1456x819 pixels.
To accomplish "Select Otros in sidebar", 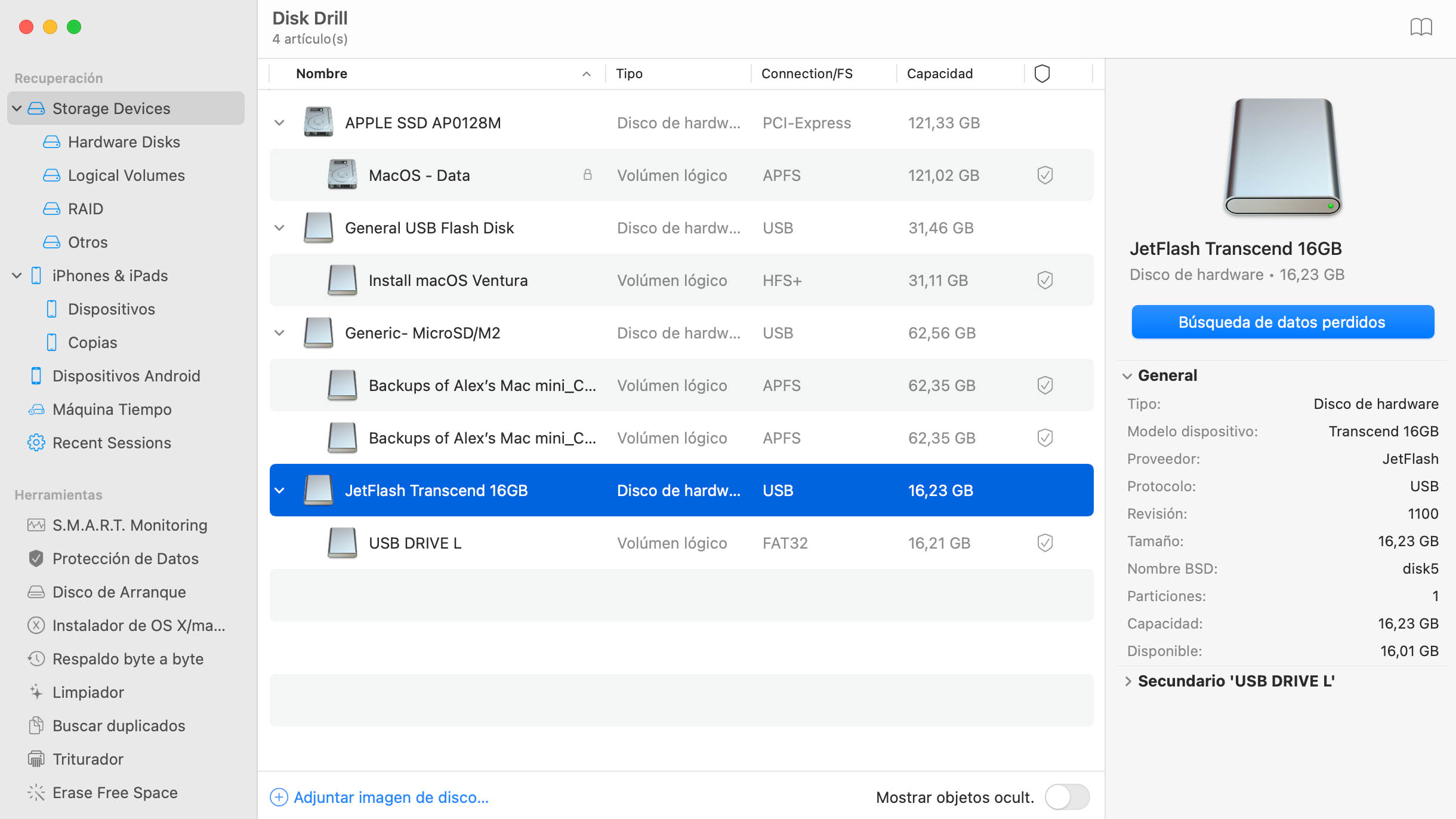I will coord(88,242).
